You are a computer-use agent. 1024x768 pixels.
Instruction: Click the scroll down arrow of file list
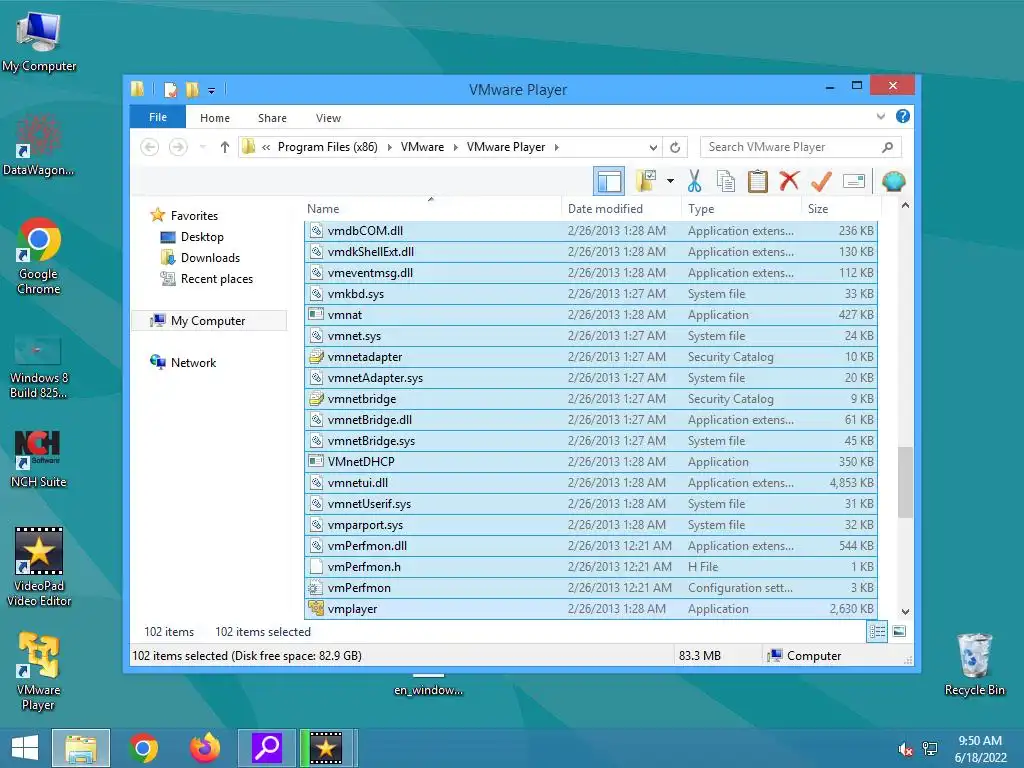click(905, 612)
